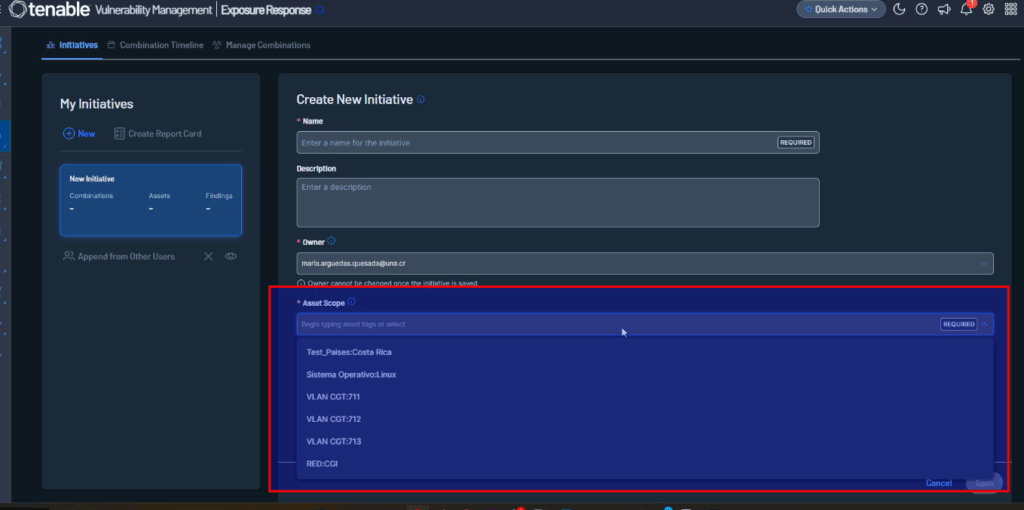
Task: Toggle dark mode with the moon icon
Action: point(898,9)
